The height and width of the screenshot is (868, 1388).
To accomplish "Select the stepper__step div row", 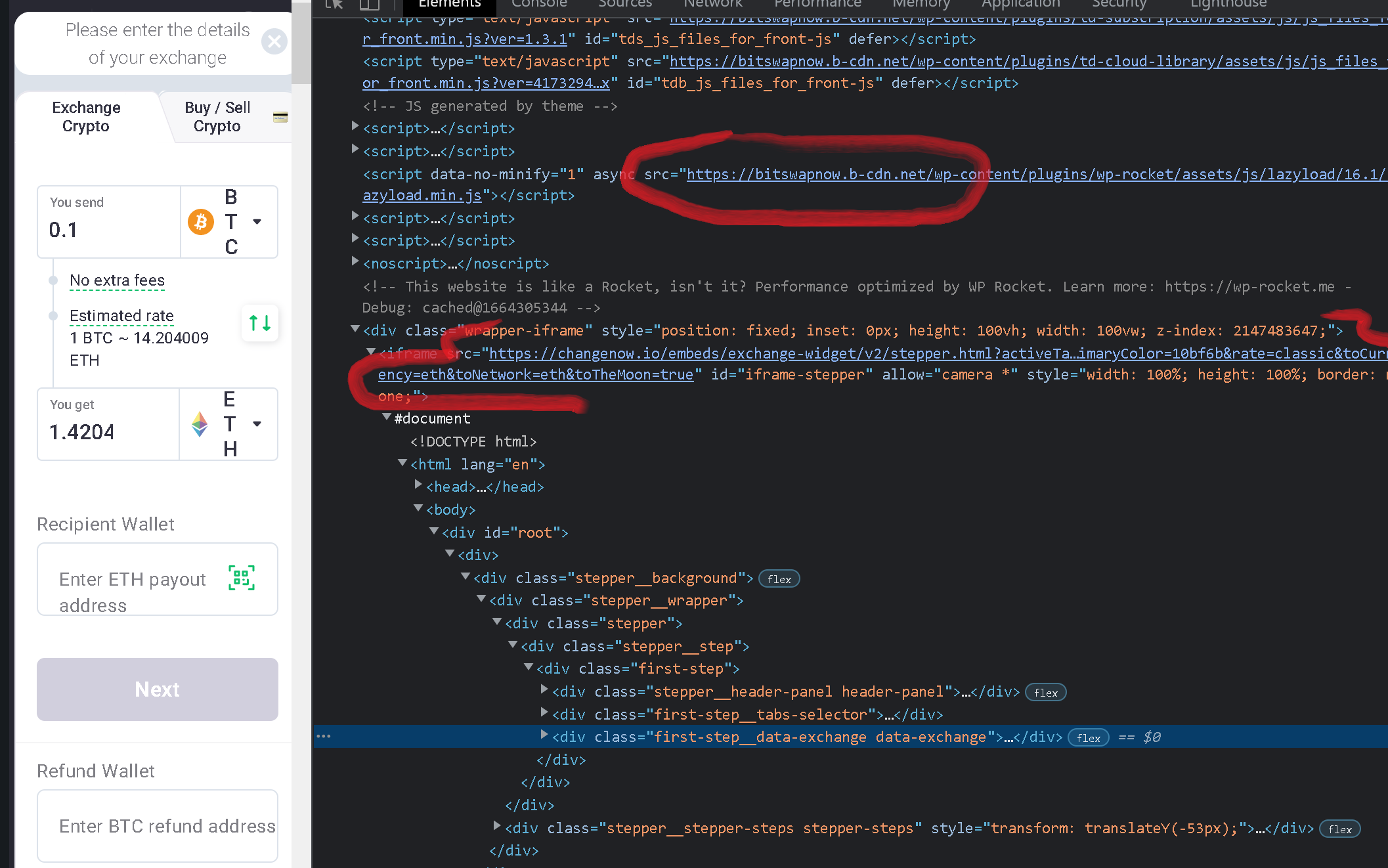I will [636, 646].
